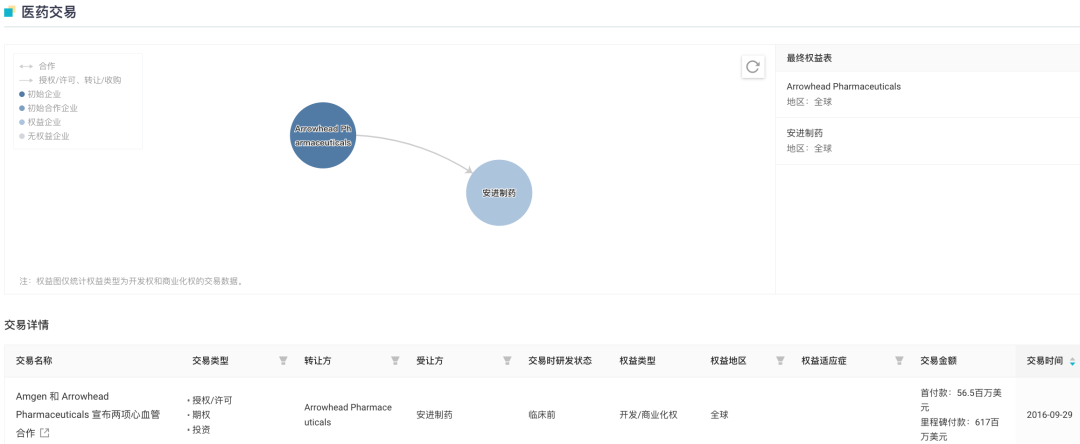
Task: Click the 权益企业 legend entry
Action: 40,122
